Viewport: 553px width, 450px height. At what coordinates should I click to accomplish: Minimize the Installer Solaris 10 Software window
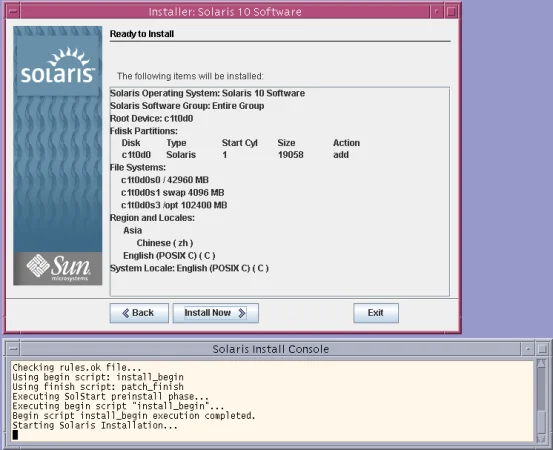click(437, 12)
